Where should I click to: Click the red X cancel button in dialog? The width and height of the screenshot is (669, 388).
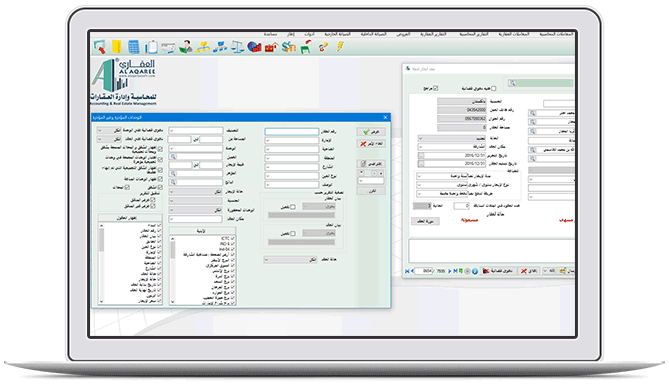(371, 144)
